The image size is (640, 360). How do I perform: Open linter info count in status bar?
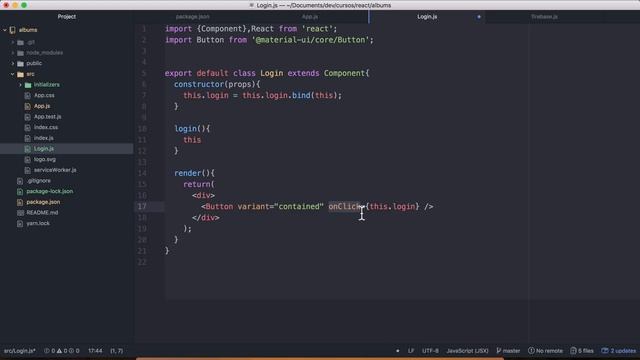74,351
